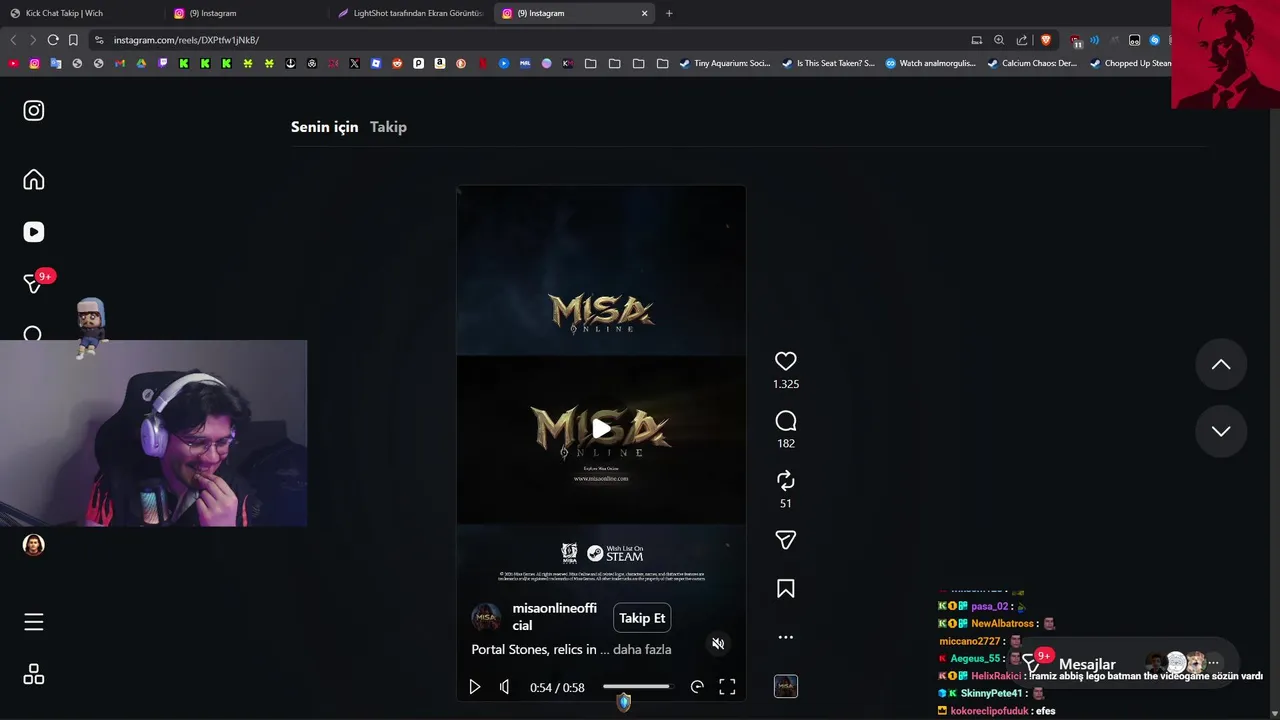Follow the account with Takip Et button

642,618
